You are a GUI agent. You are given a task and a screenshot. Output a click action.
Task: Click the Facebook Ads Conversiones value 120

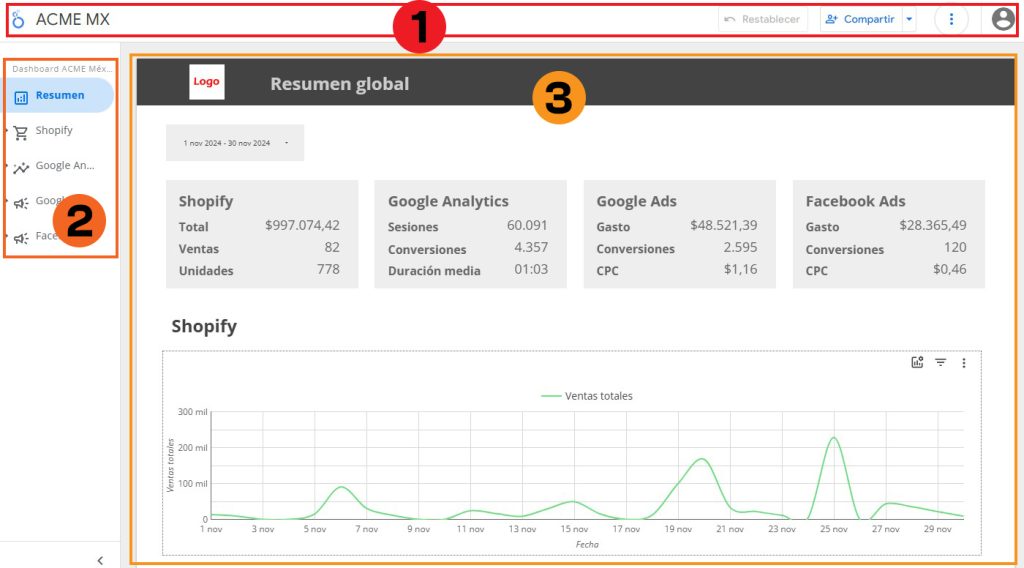click(x=955, y=247)
